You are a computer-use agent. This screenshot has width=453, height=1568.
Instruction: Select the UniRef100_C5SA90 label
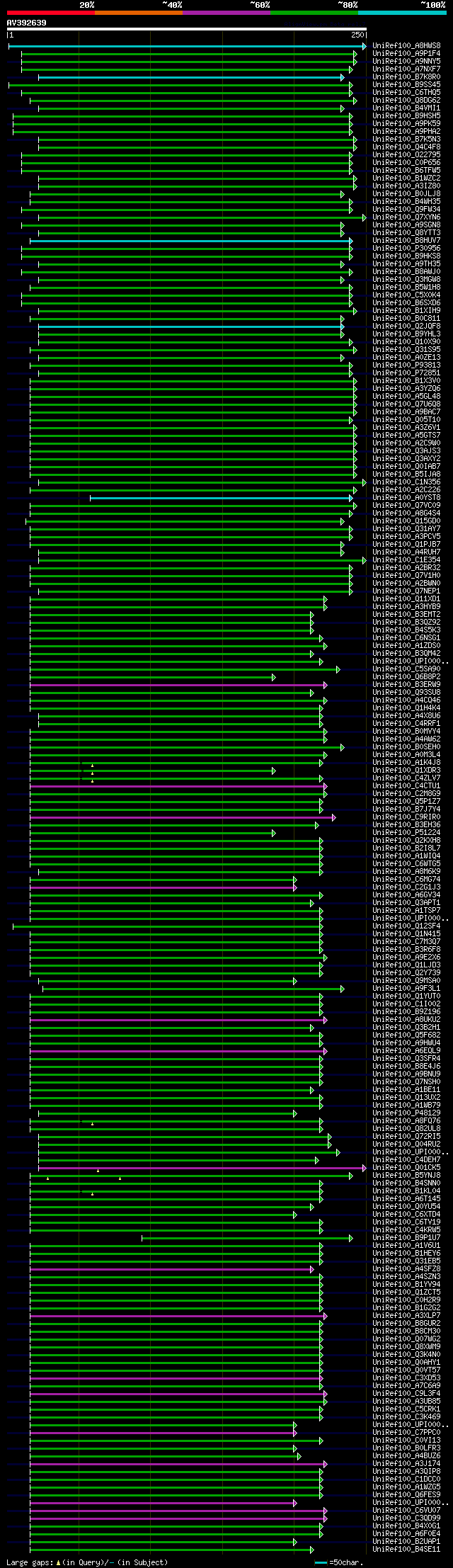[406, 669]
